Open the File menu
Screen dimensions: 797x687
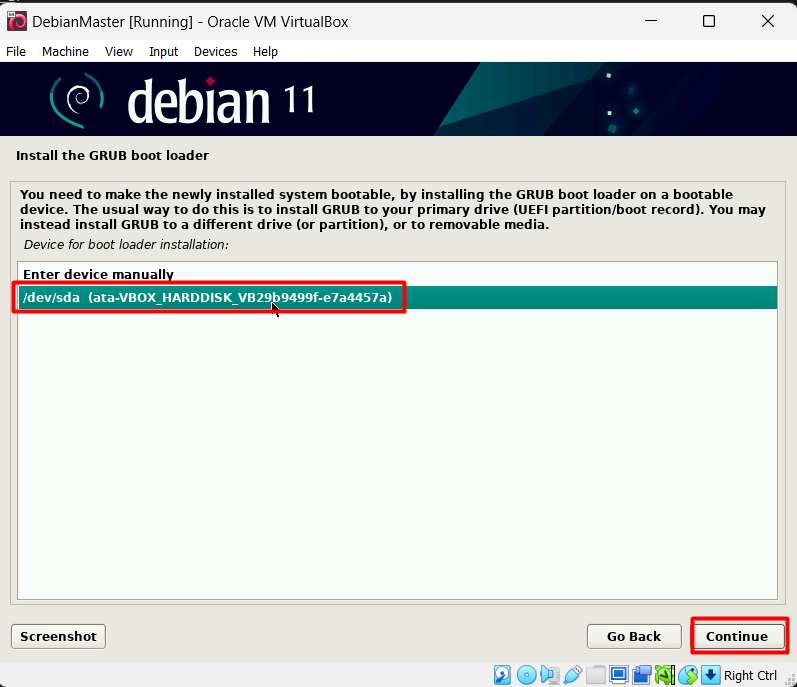(x=16, y=52)
